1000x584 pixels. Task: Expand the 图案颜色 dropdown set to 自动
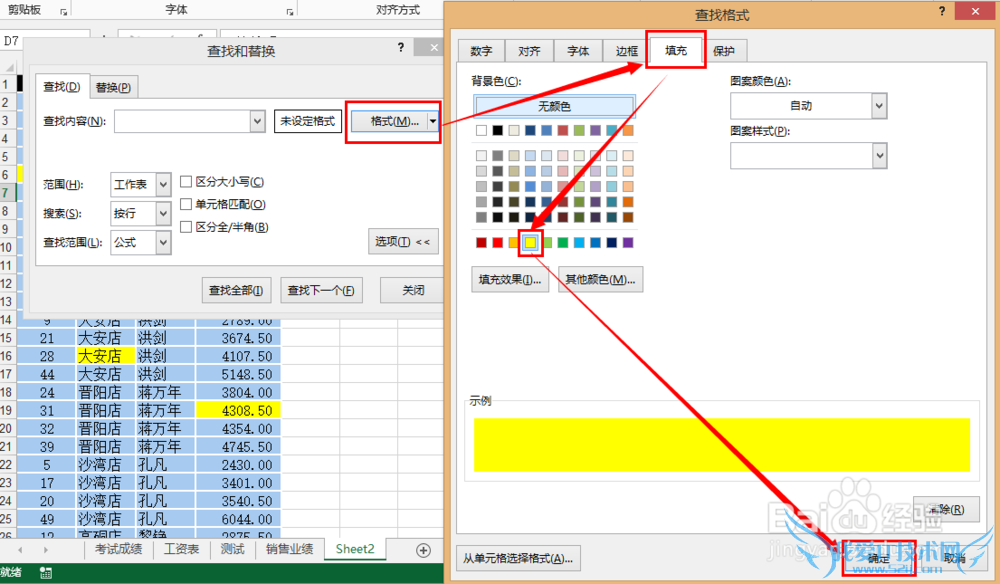pos(878,106)
